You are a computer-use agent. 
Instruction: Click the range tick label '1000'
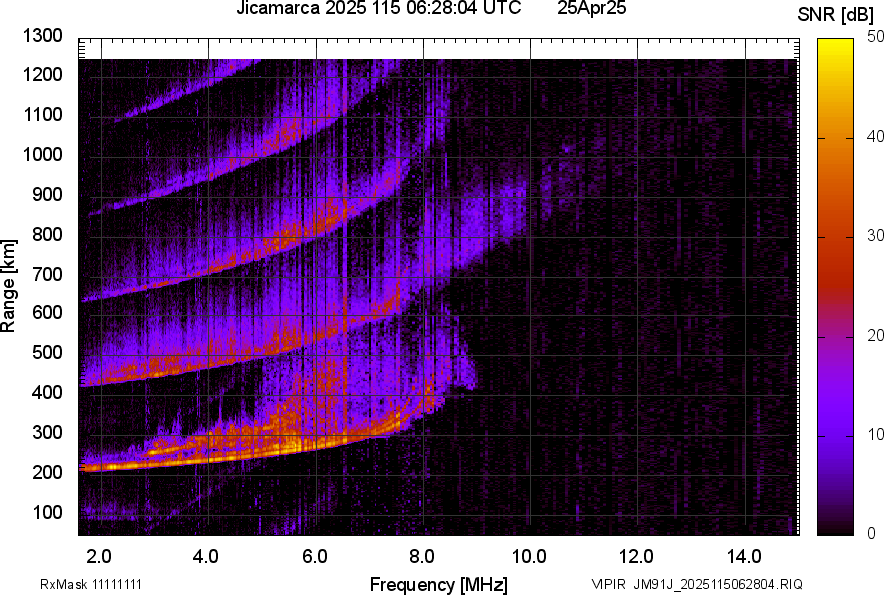click(x=43, y=154)
